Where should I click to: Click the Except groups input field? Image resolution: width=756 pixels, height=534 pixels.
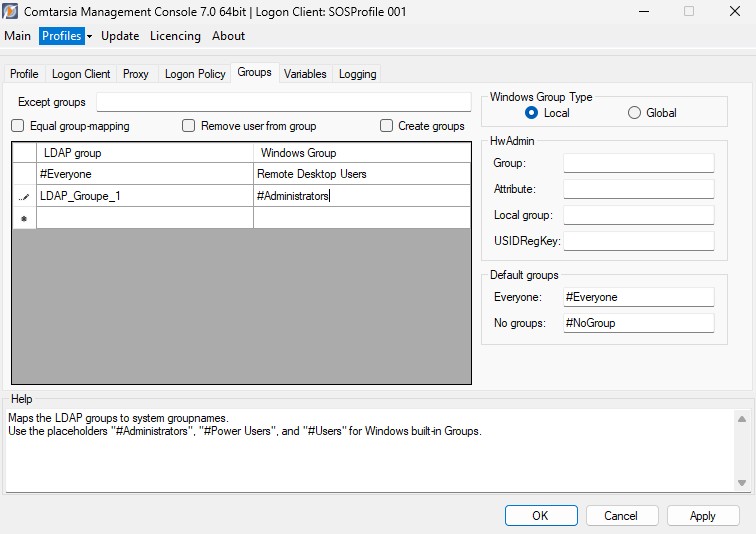(283, 102)
